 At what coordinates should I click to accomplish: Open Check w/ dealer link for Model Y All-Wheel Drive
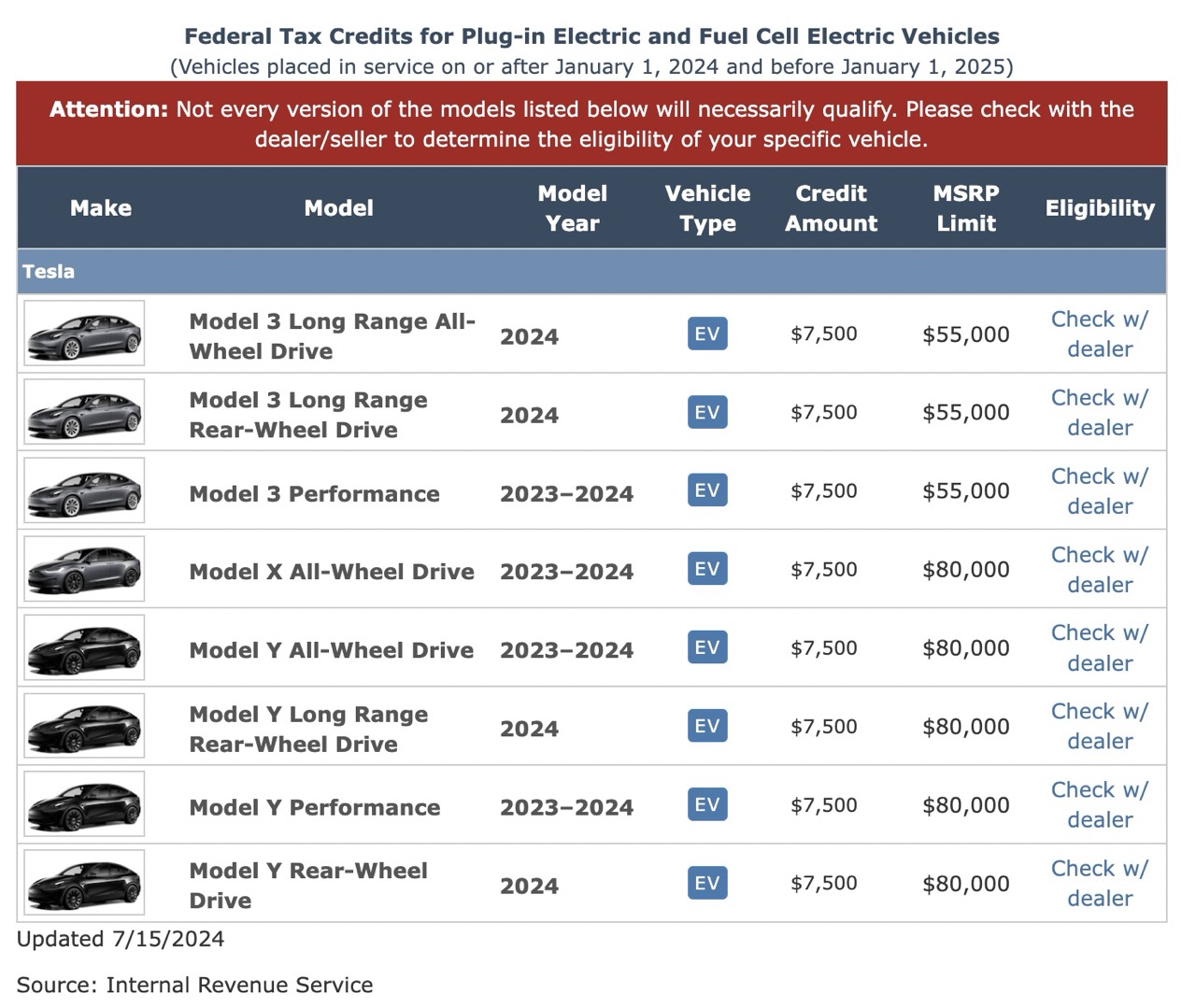[1100, 647]
